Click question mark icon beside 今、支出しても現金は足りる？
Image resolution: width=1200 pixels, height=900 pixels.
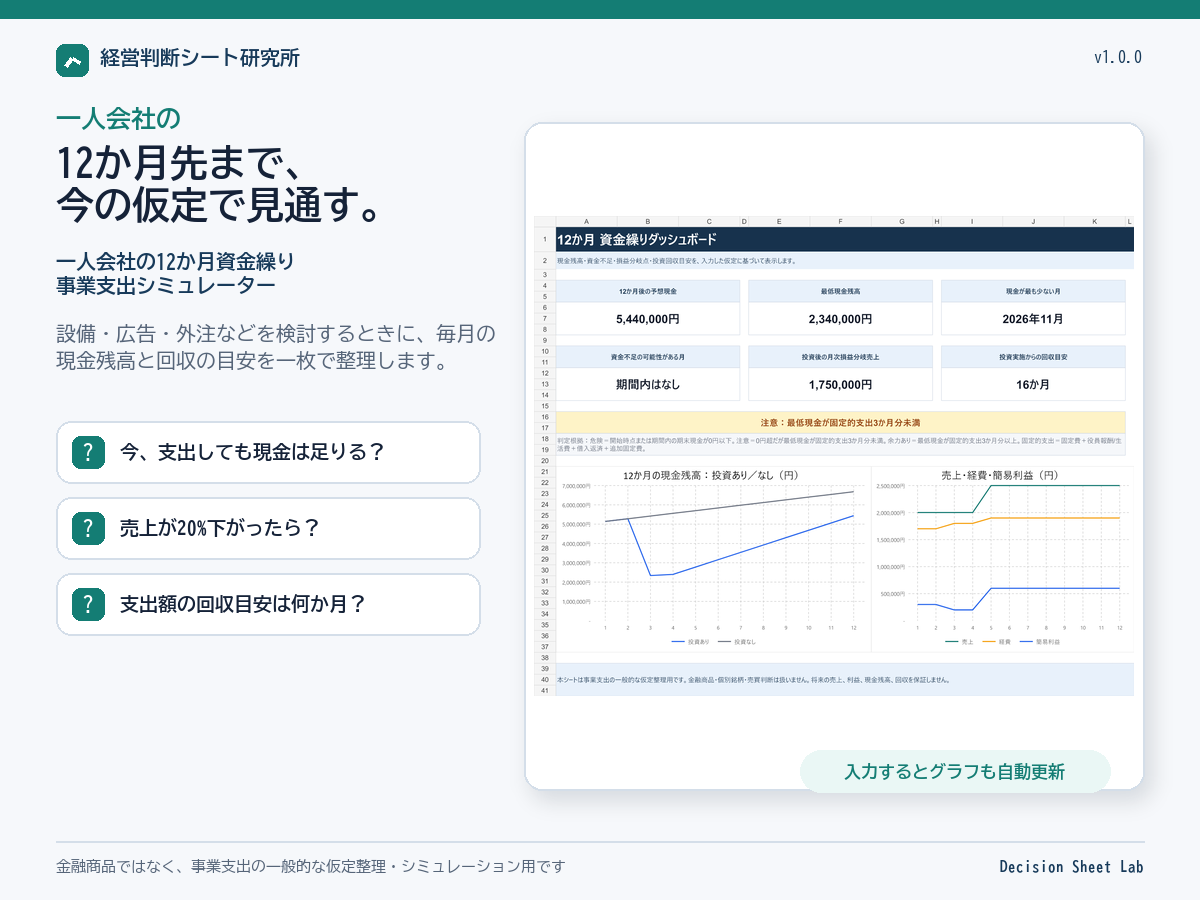point(89,452)
